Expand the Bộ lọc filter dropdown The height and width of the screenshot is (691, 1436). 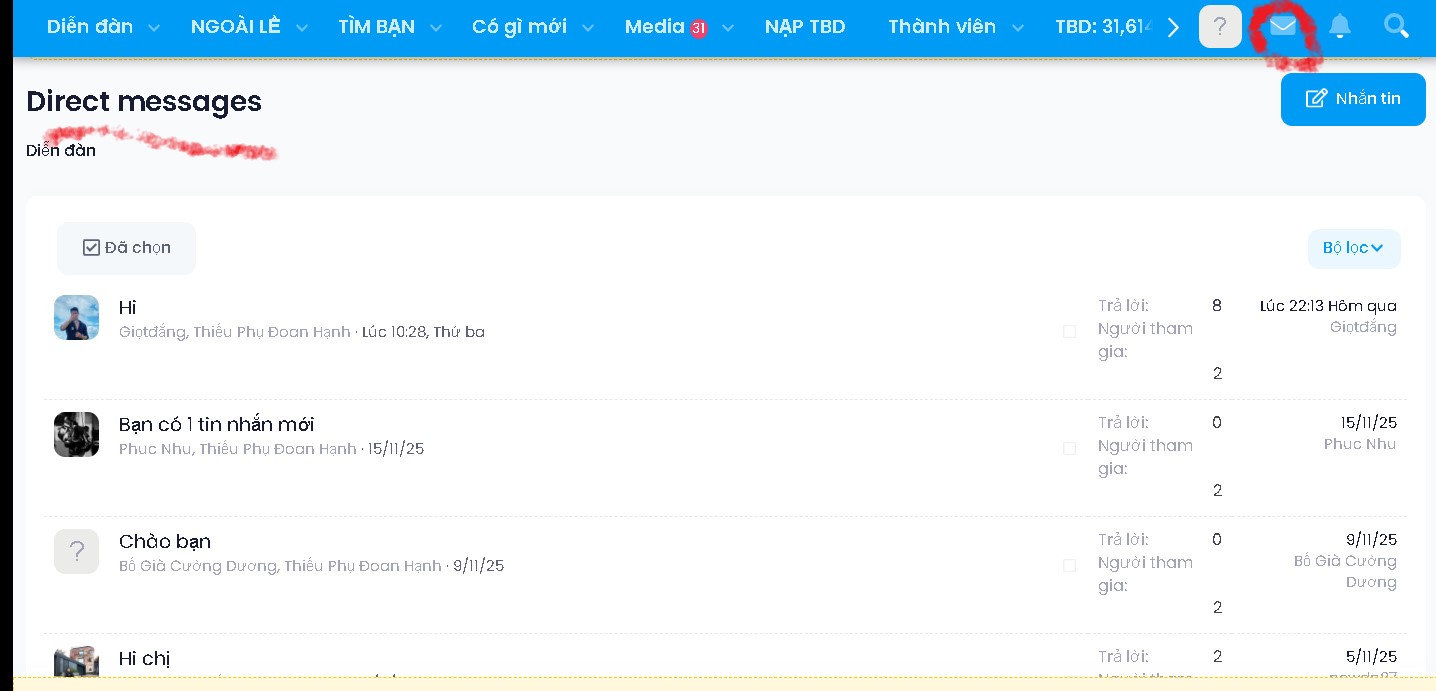click(x=1353, y=248)
